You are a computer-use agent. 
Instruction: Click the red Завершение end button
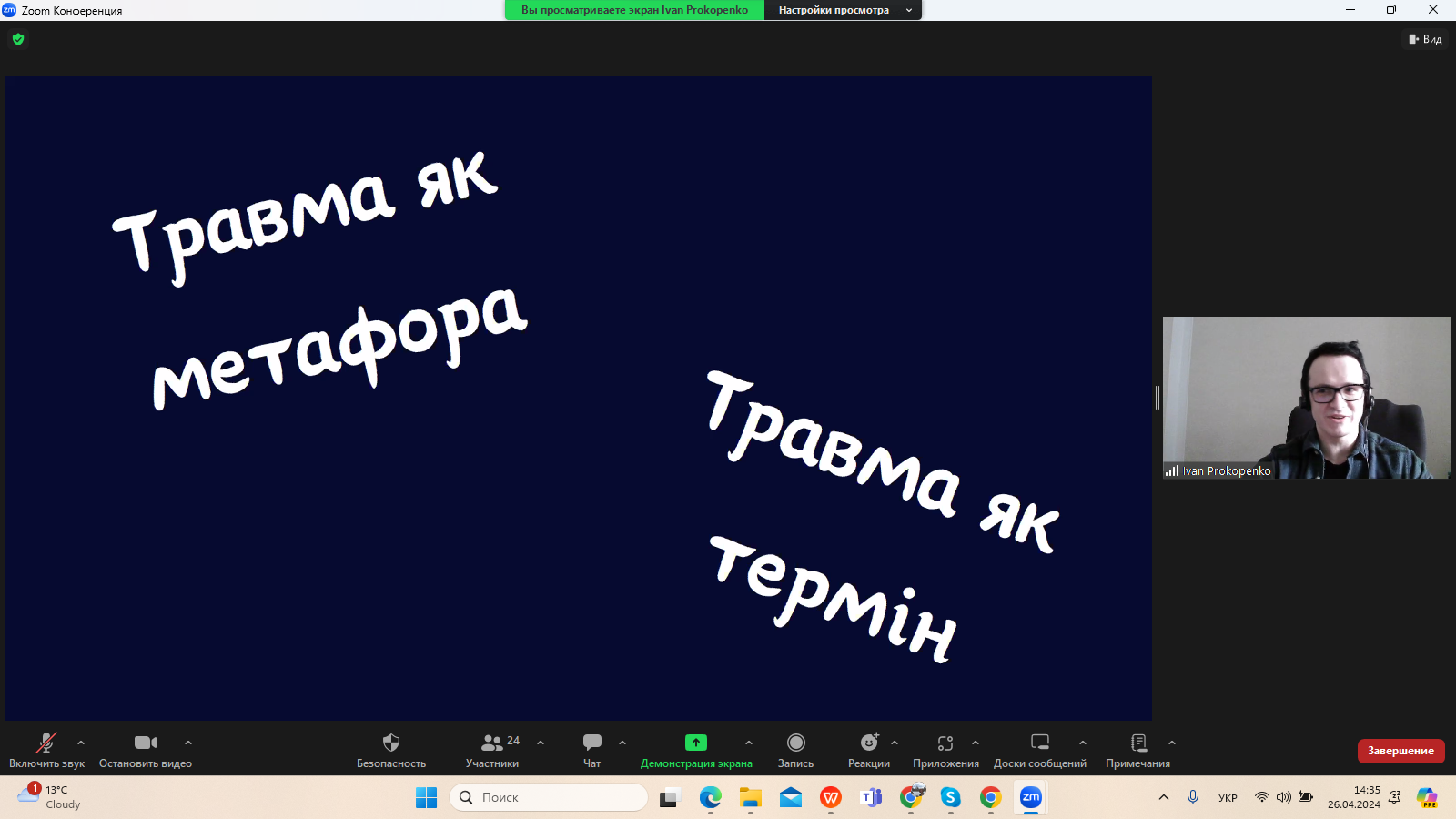pyautogui.click(x=1400, y=751)
